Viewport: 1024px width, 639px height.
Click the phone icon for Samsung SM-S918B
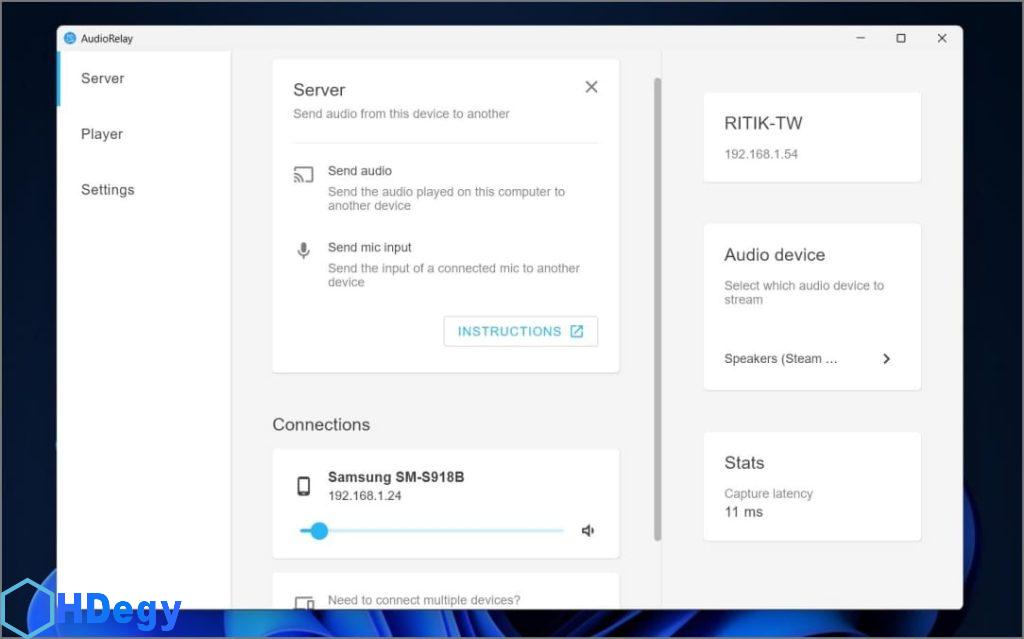[x=303, y=486]
